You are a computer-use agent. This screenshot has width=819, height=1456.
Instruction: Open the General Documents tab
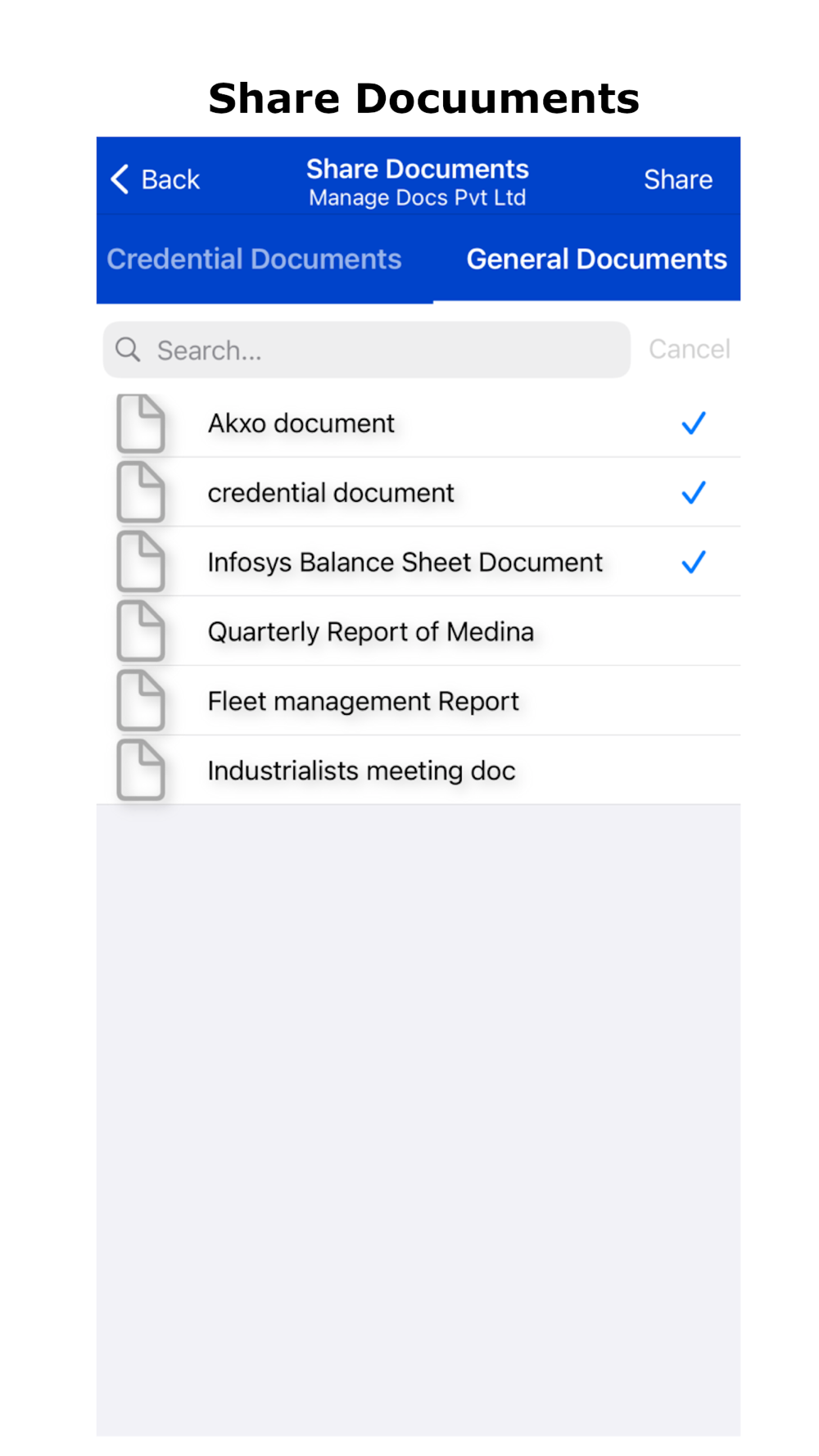(596, 259)
